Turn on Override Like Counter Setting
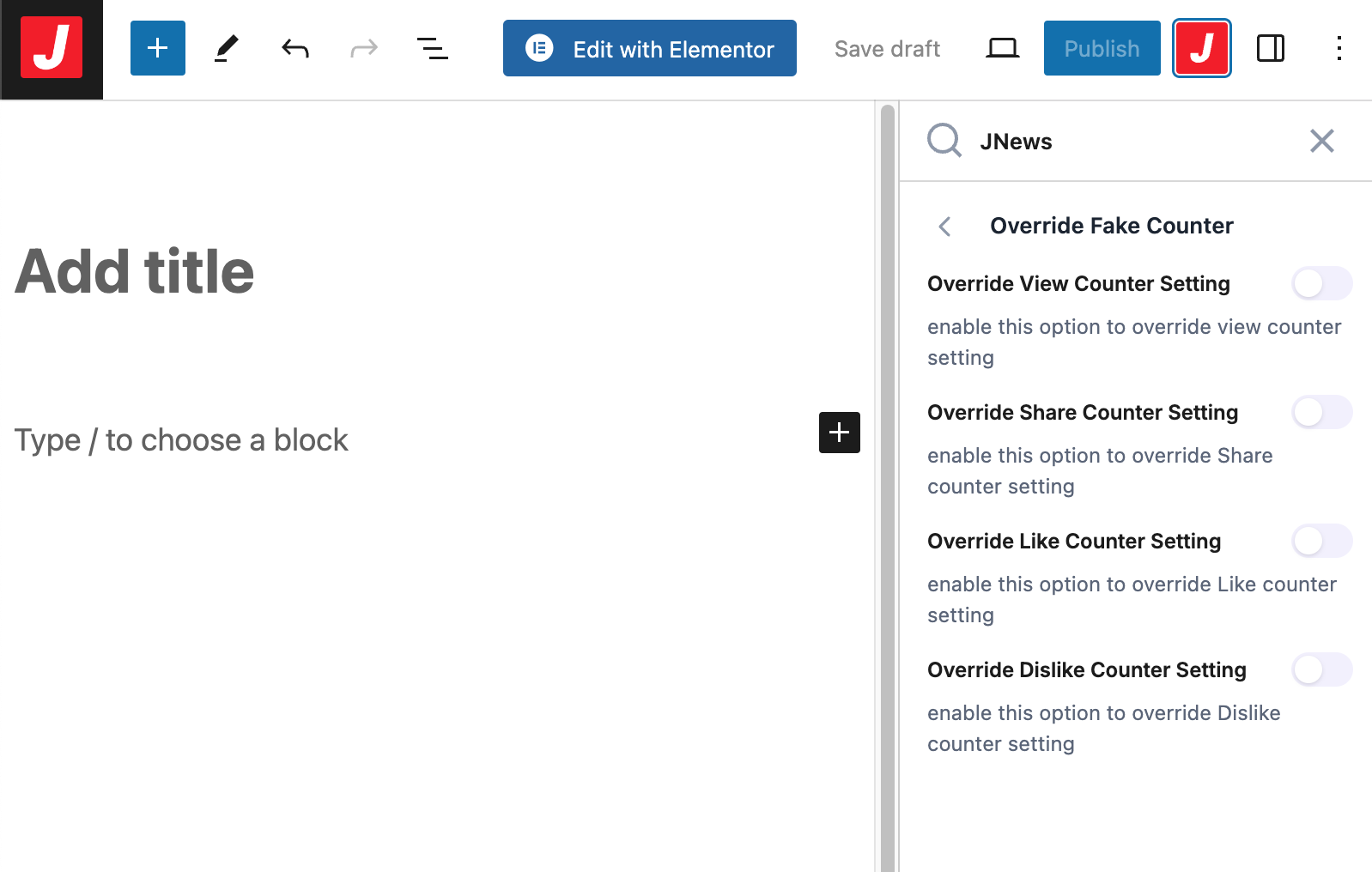The image size is (1372, 872). [1321, 541]
